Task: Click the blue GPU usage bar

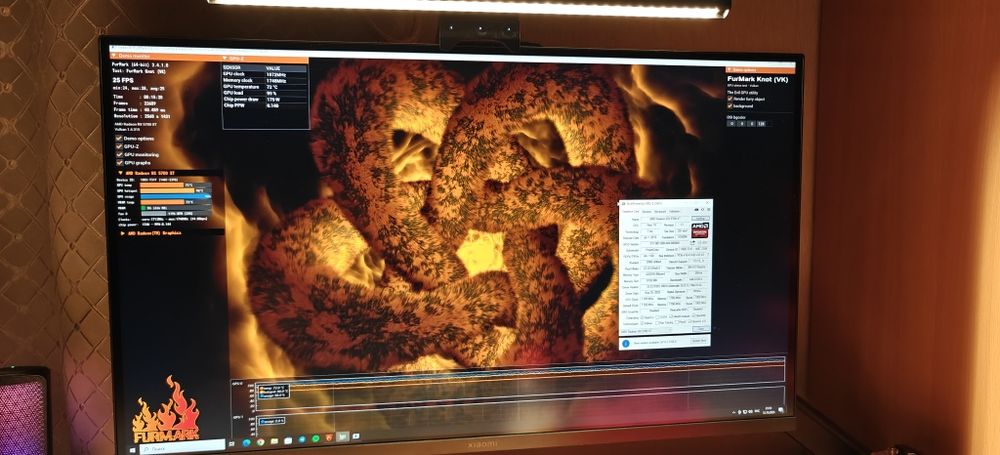Action: pos(175,197)
